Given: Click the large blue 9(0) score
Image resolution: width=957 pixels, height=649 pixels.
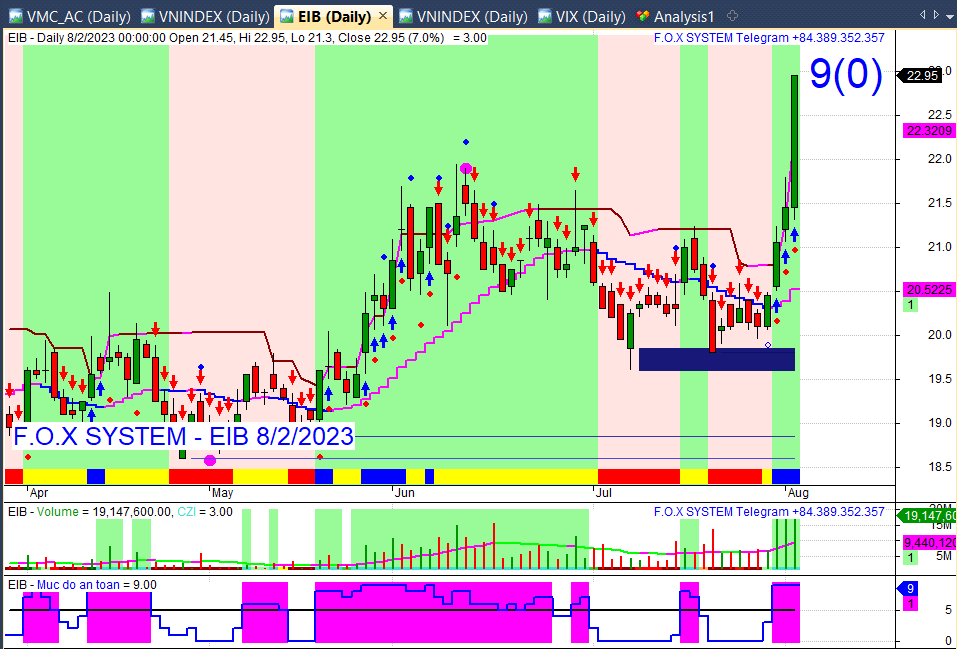Looking at the screenshot, I should (846, 76).
